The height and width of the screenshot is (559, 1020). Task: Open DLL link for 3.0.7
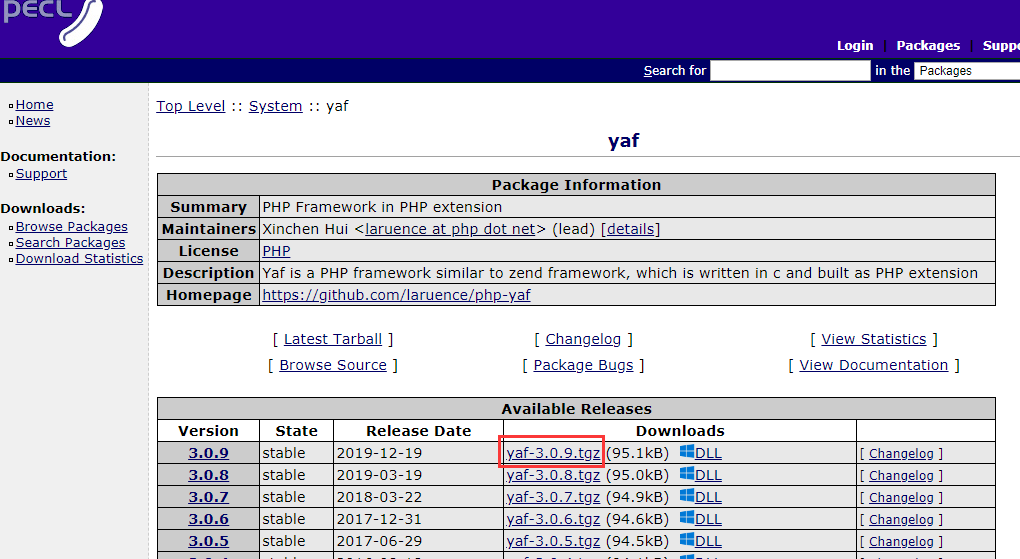(708, 498)
